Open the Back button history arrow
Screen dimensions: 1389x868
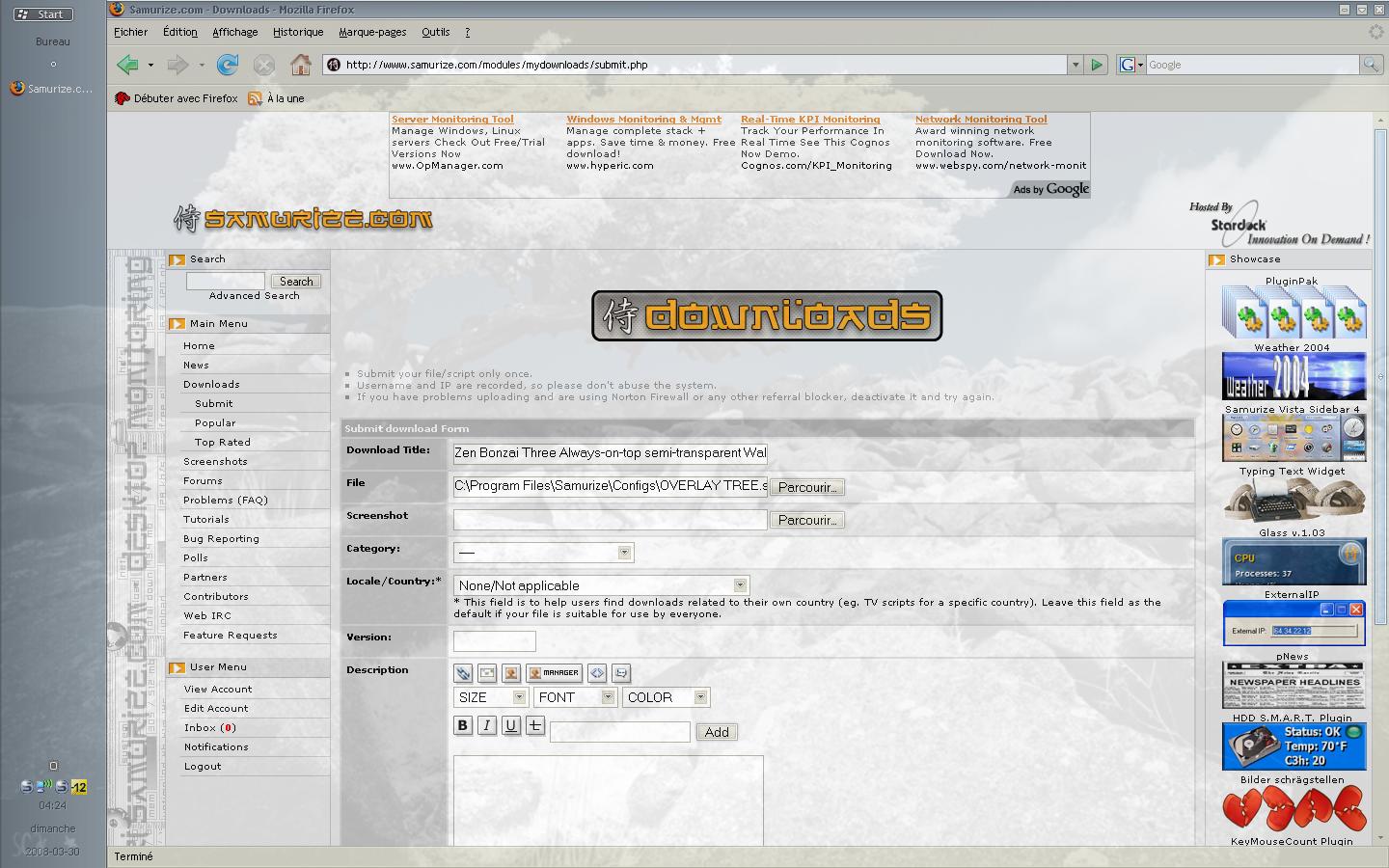pyautogui.click(x=150, y=65)
